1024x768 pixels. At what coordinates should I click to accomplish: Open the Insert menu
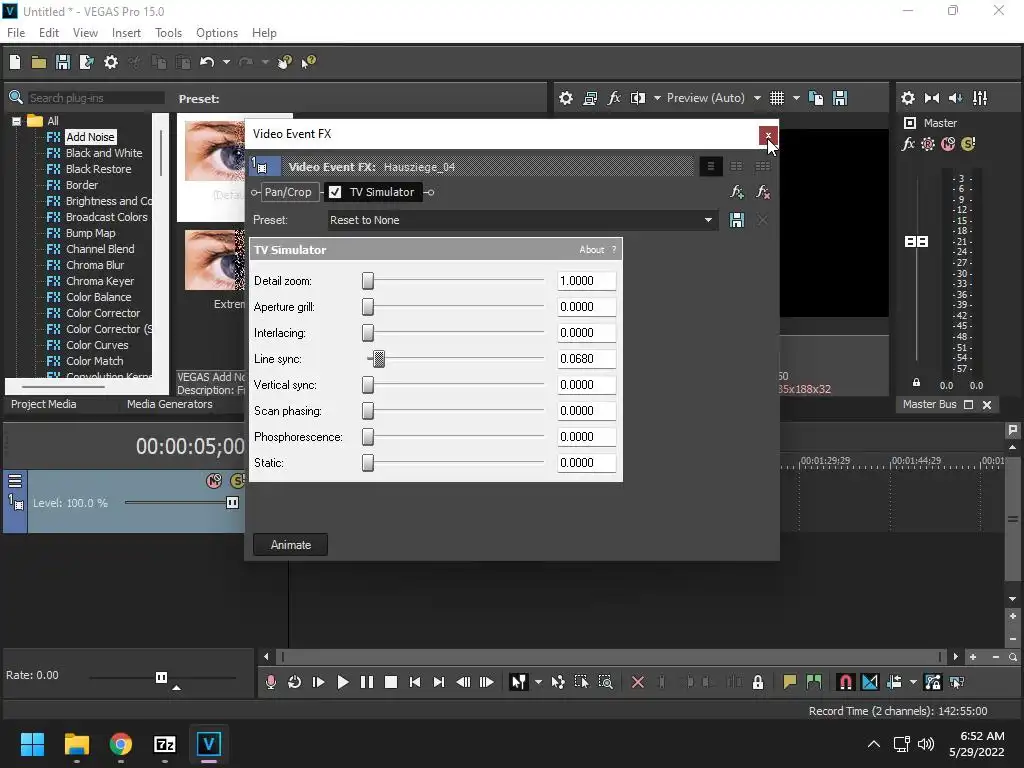pyautogui.click(x=126, y=33)
